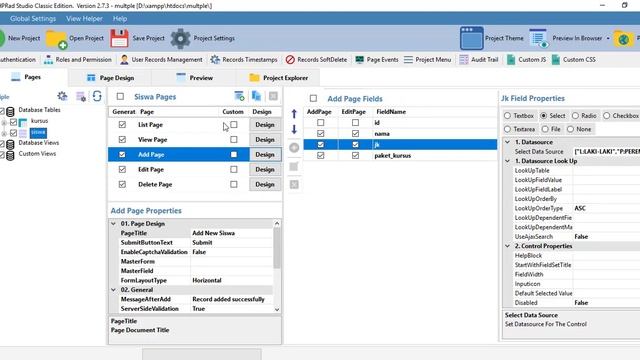
Task: Switch to Project Explorer tab
Action: (278, 78)
